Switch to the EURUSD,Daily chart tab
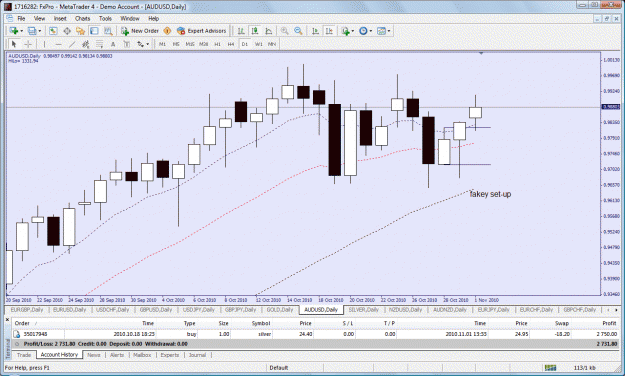 coord(69,309)
